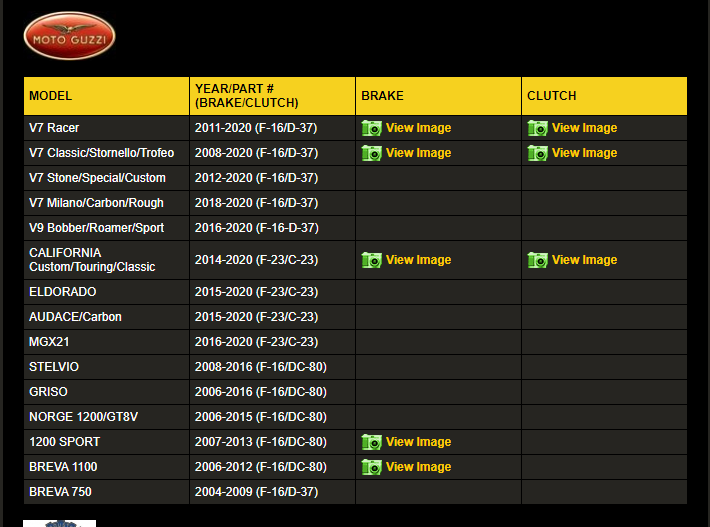710x527 pixels.
Task: Select the BREVA 1100 model cell
Action: pyautogui.click(x=106, y=467)
